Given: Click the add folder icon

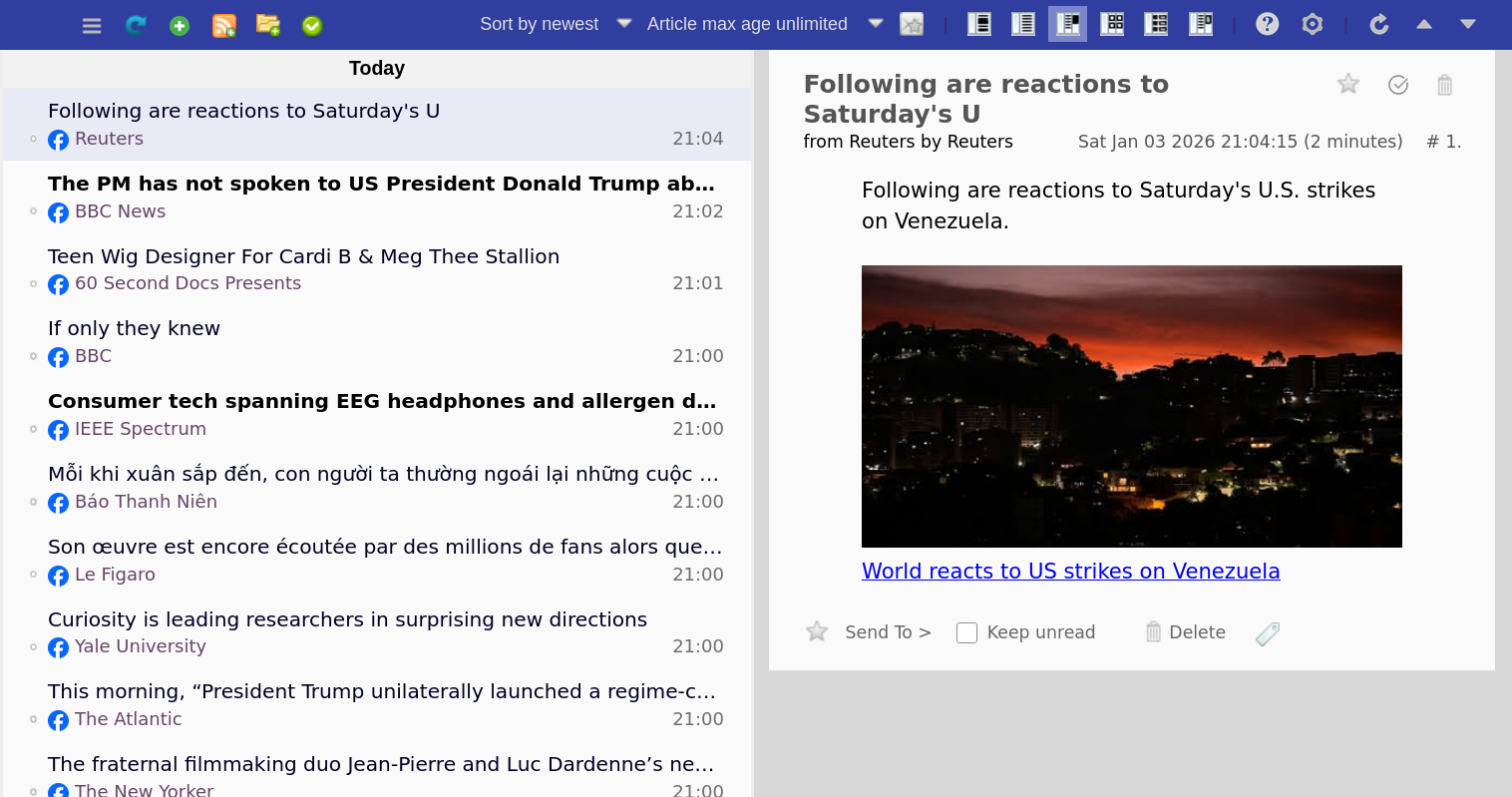Looking at the screenshot, I should 268,25.
